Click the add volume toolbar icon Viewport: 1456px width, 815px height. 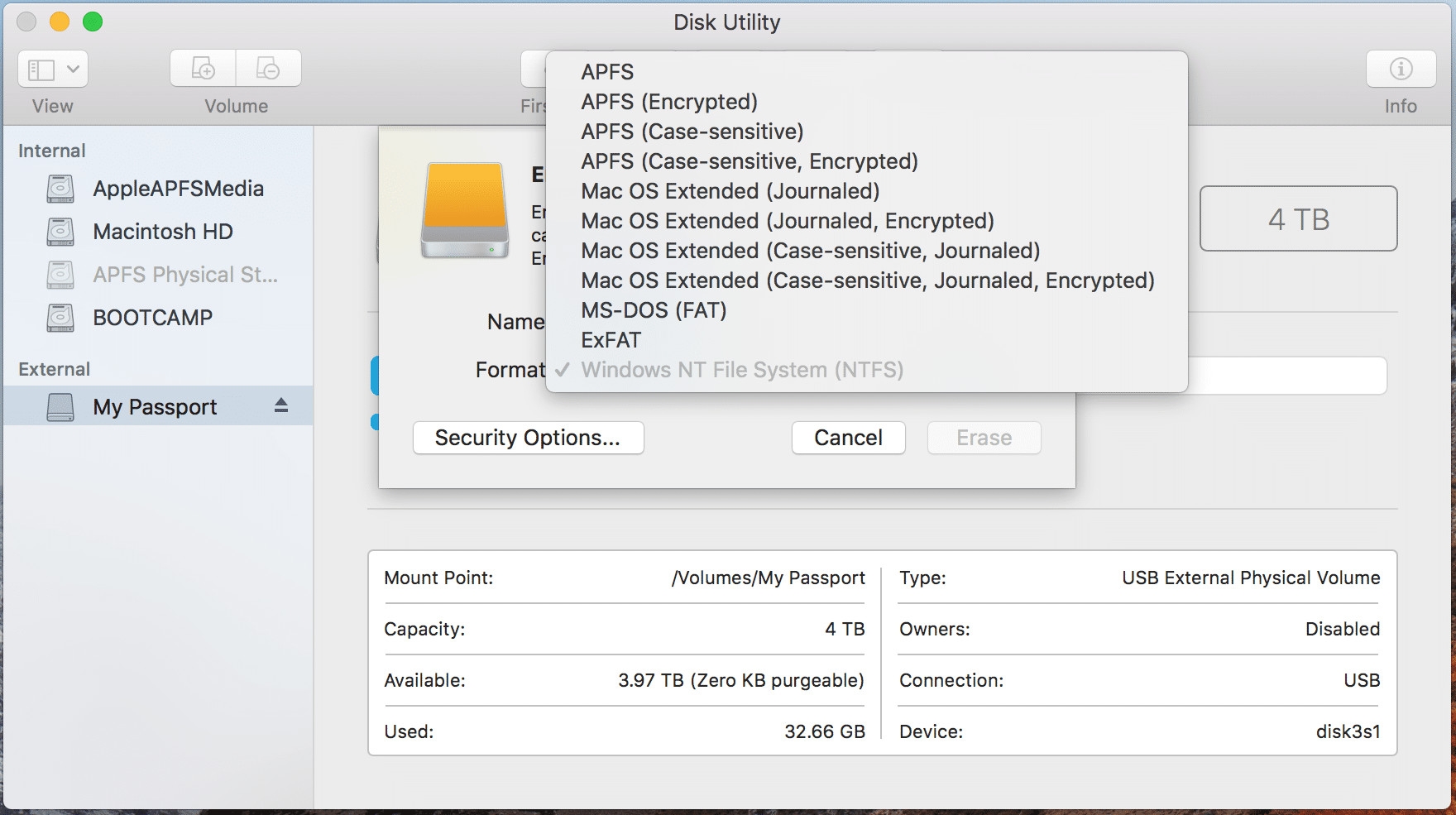tap(203, 69)
